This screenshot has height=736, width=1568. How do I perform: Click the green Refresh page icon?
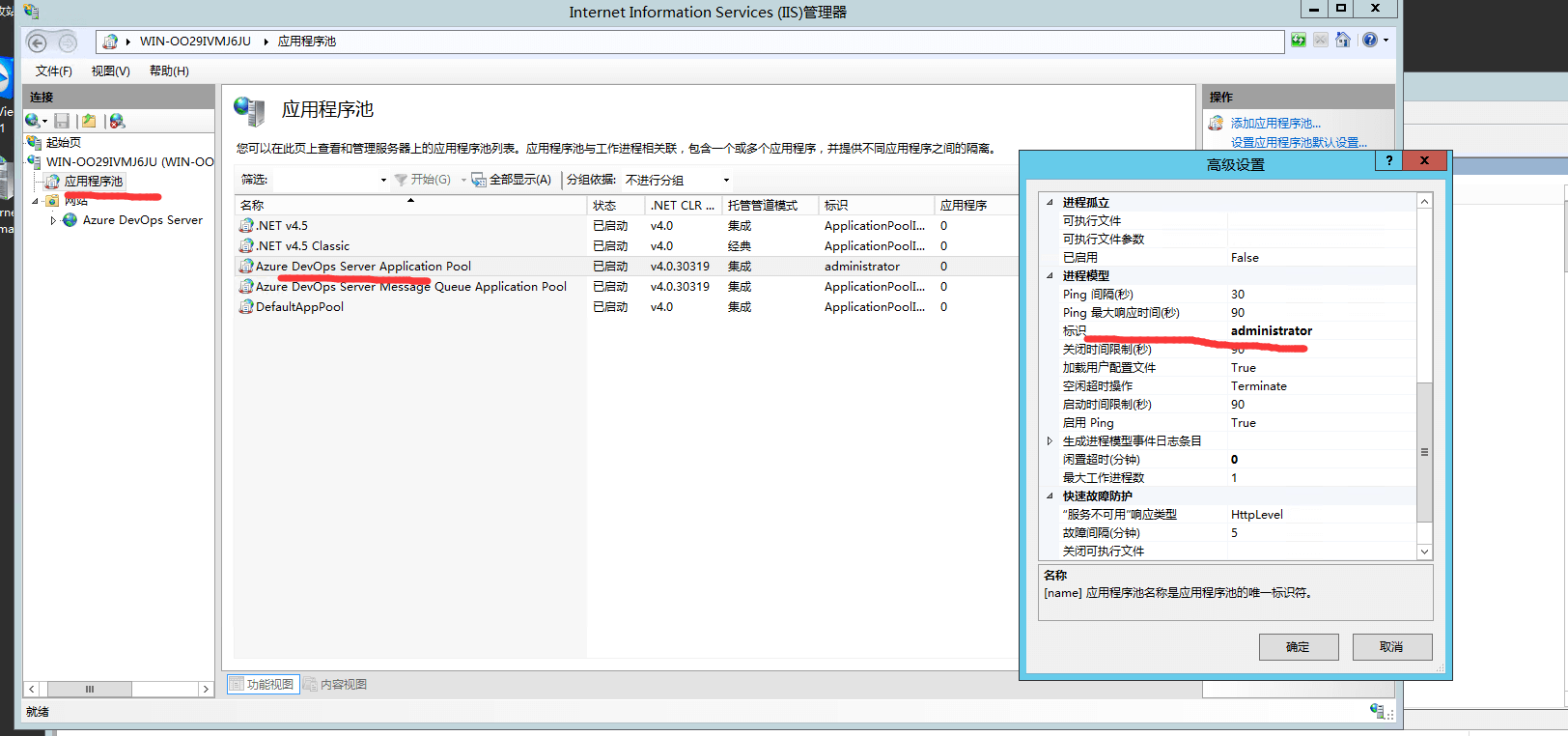point(1299,41)
